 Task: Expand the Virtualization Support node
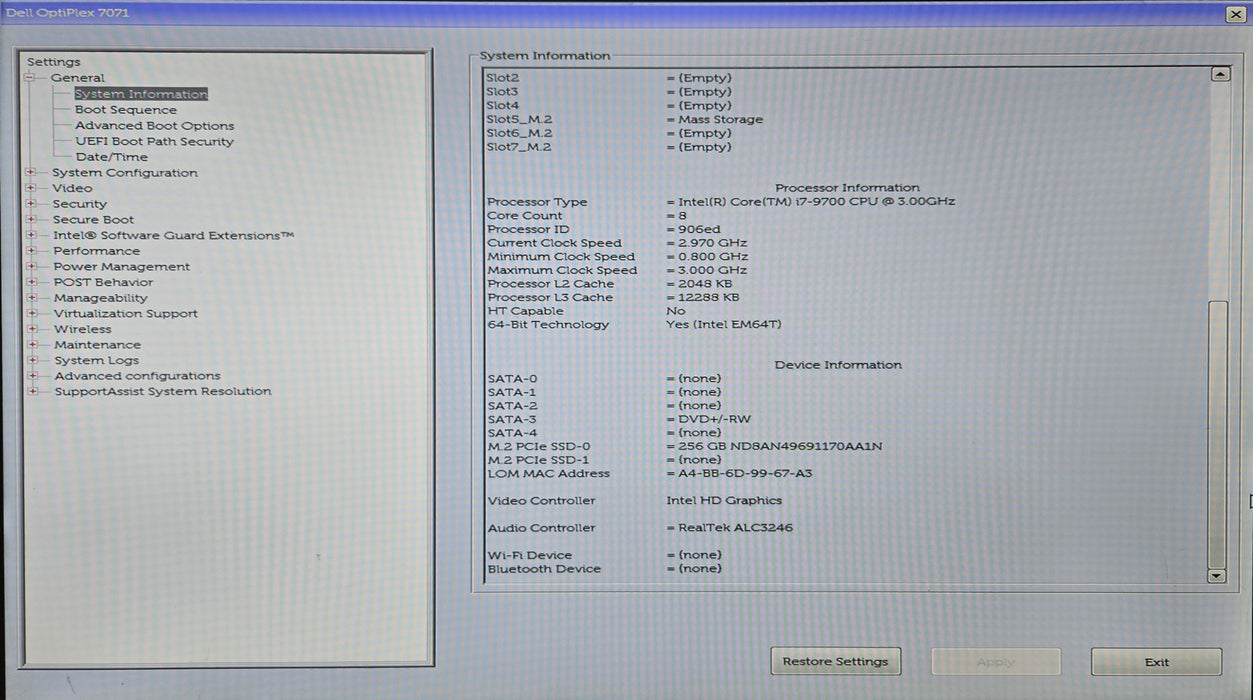click(32, 313)
